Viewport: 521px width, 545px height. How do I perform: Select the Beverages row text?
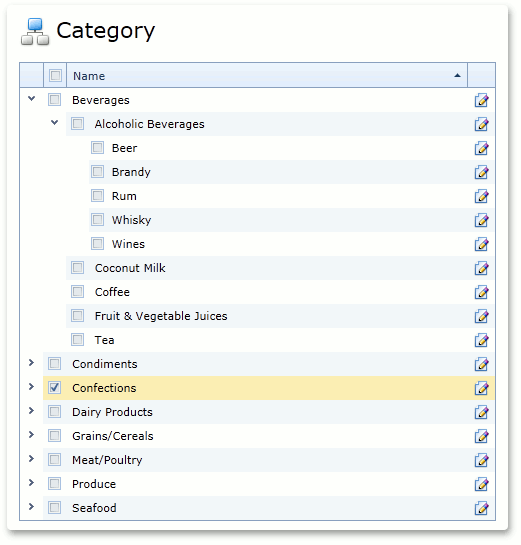[101, 100]
